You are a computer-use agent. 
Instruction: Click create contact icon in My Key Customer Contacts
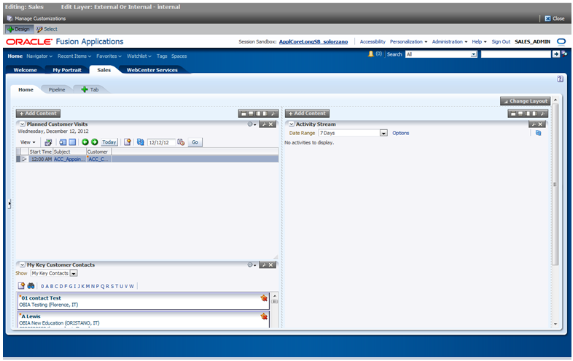(x=22, y=286)
